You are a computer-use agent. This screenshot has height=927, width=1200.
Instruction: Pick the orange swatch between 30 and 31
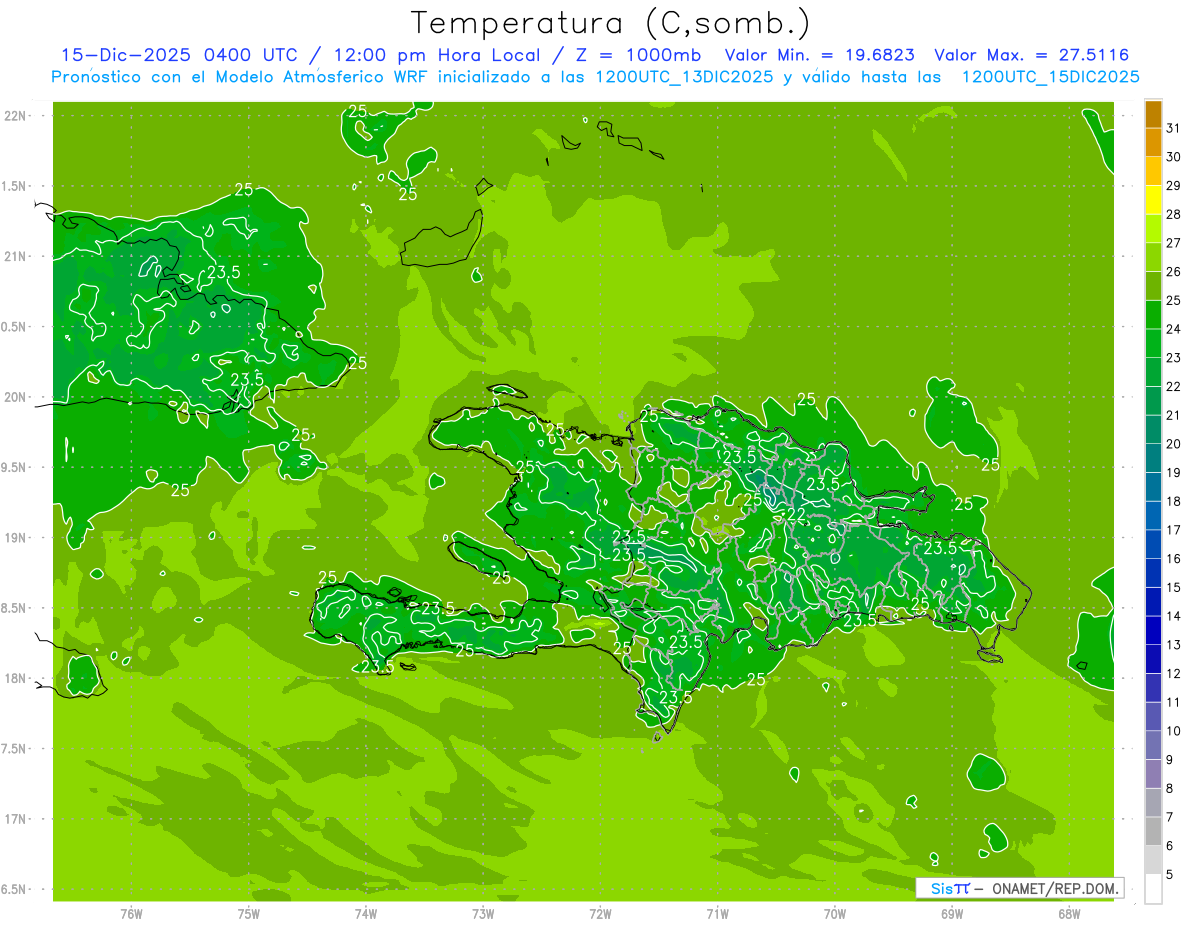(x=1154, y=142)
